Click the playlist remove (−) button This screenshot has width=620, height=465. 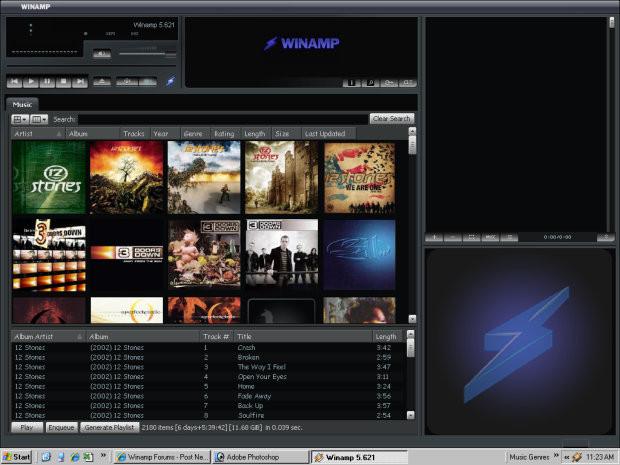452,237
